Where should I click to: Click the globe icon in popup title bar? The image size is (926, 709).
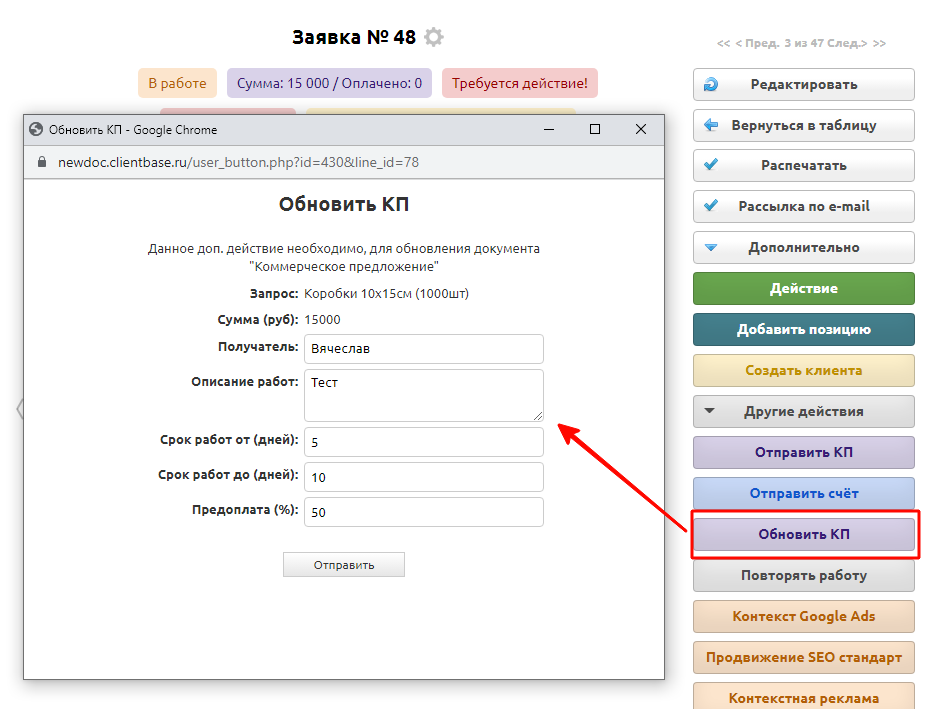[37, 130]
